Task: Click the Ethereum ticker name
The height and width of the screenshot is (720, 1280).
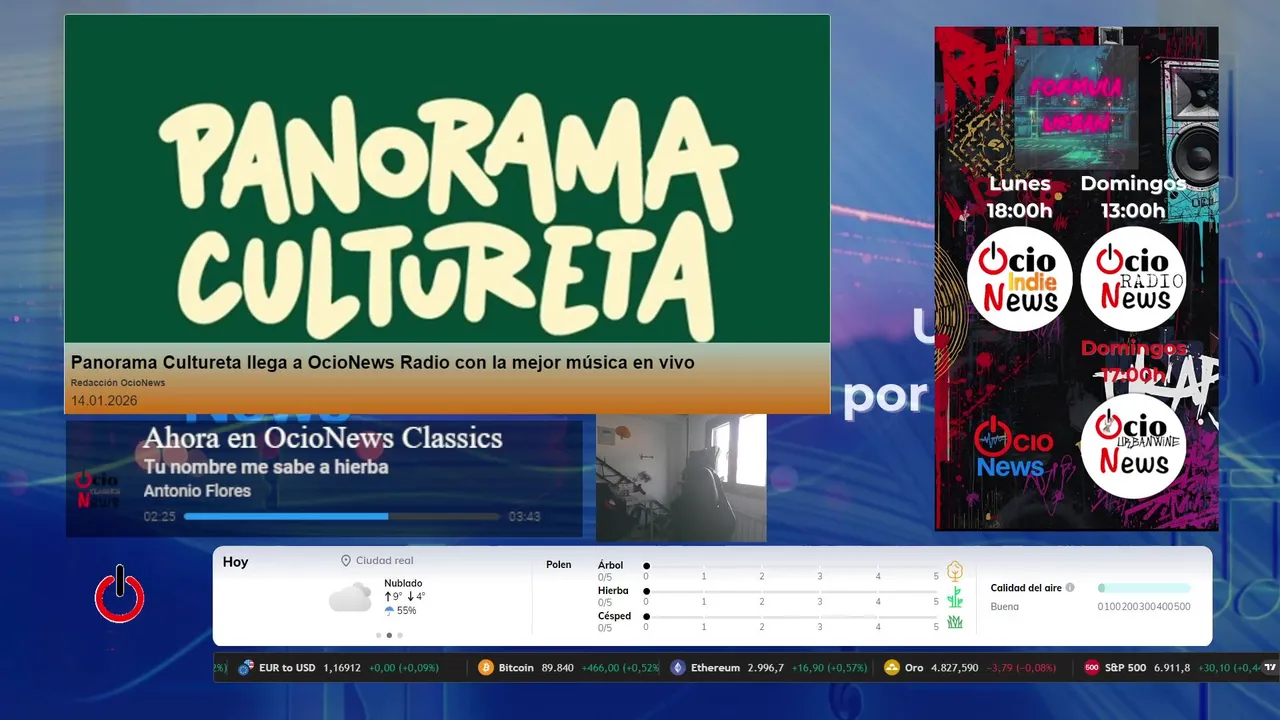Action: (x=715, y=668)
